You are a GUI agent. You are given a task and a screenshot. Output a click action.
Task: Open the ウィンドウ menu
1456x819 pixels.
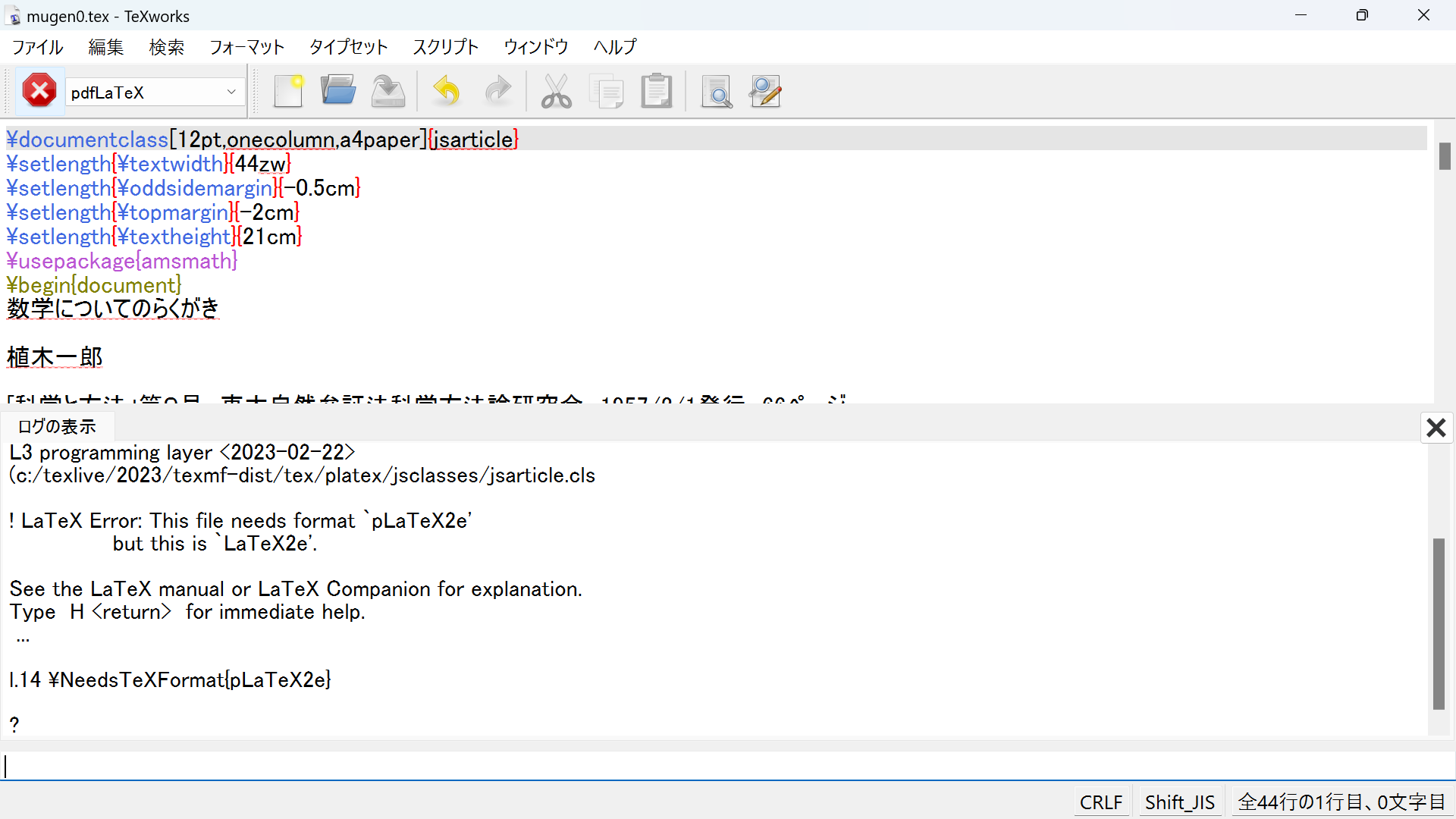tap(536, 47)
